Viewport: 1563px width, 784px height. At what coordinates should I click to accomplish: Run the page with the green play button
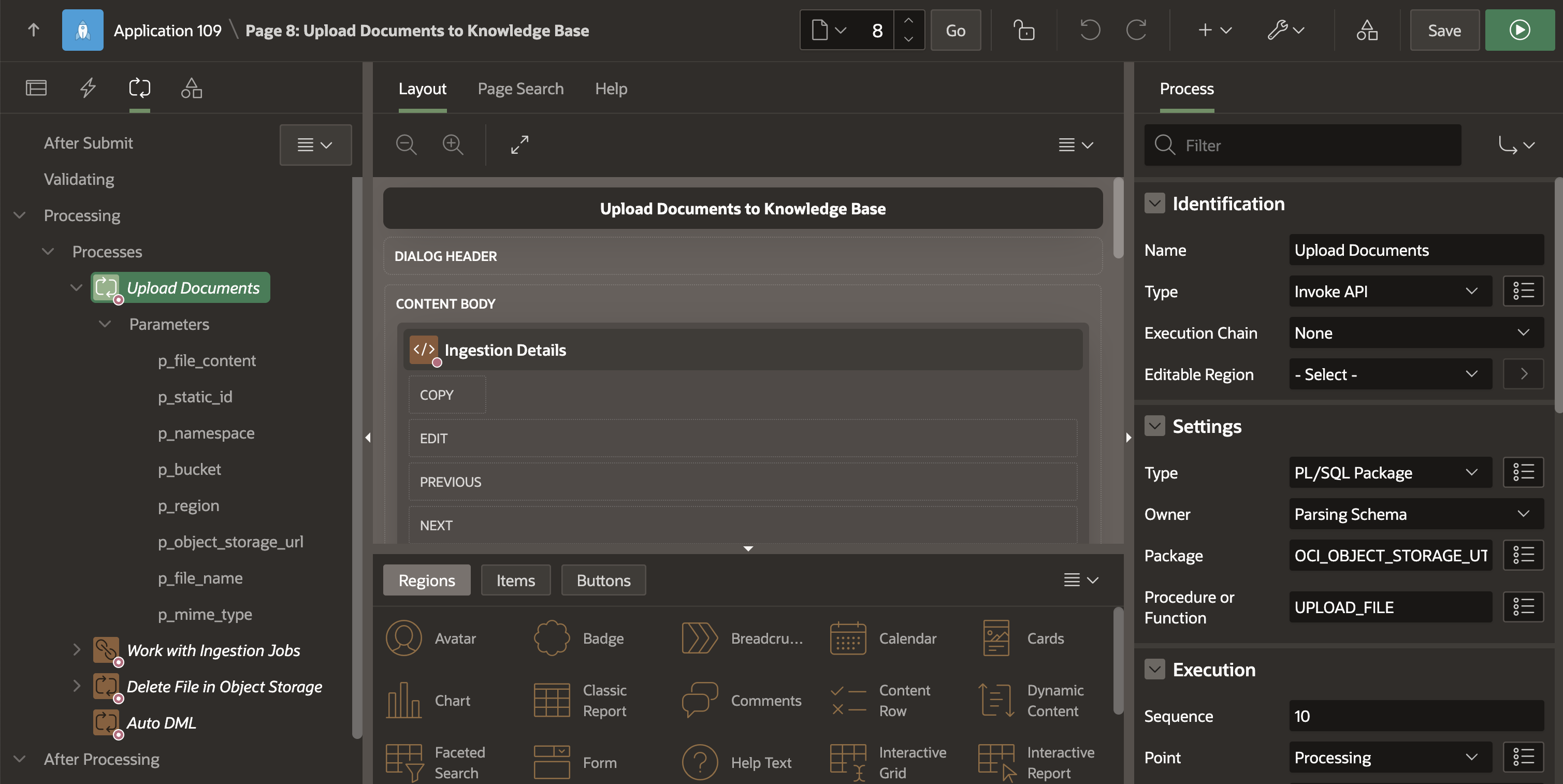pos(1518,31)
